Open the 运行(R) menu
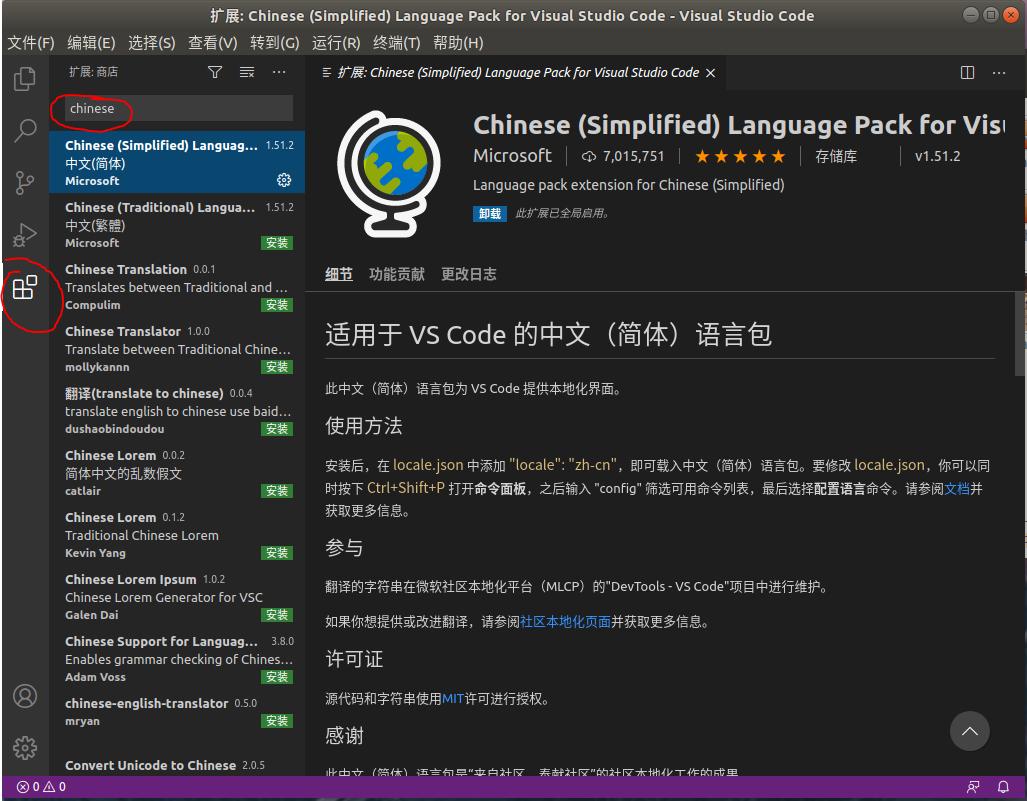The height and width of the screenshot is (801, 1027). 336,43
